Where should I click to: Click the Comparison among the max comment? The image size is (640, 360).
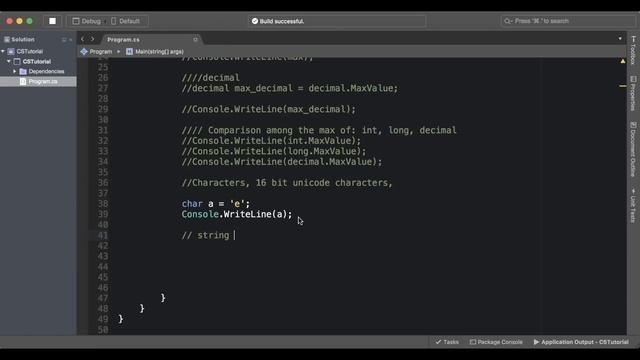[319, 130]
